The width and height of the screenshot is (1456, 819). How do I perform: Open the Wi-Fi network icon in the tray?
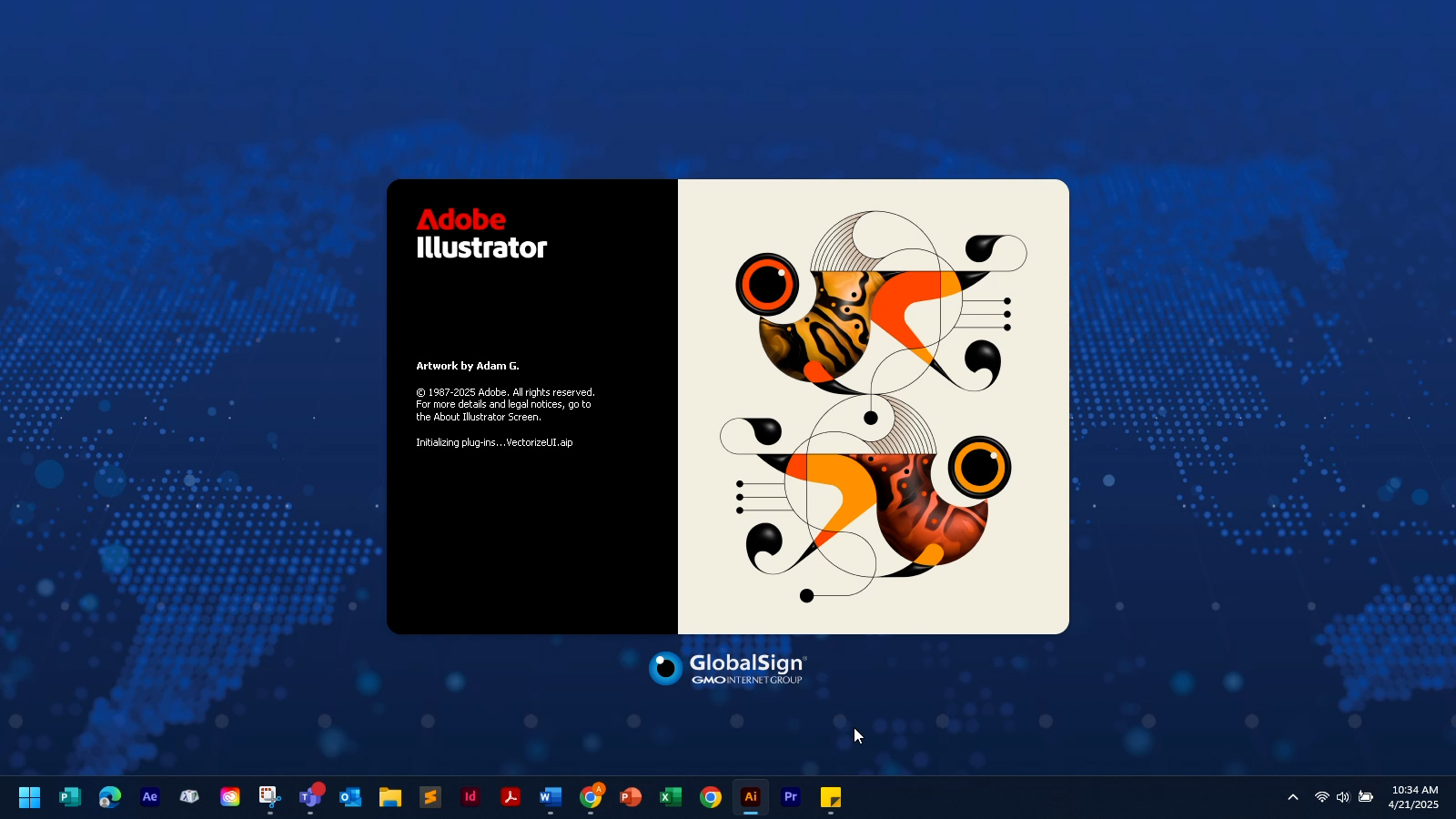point(1321,797)
